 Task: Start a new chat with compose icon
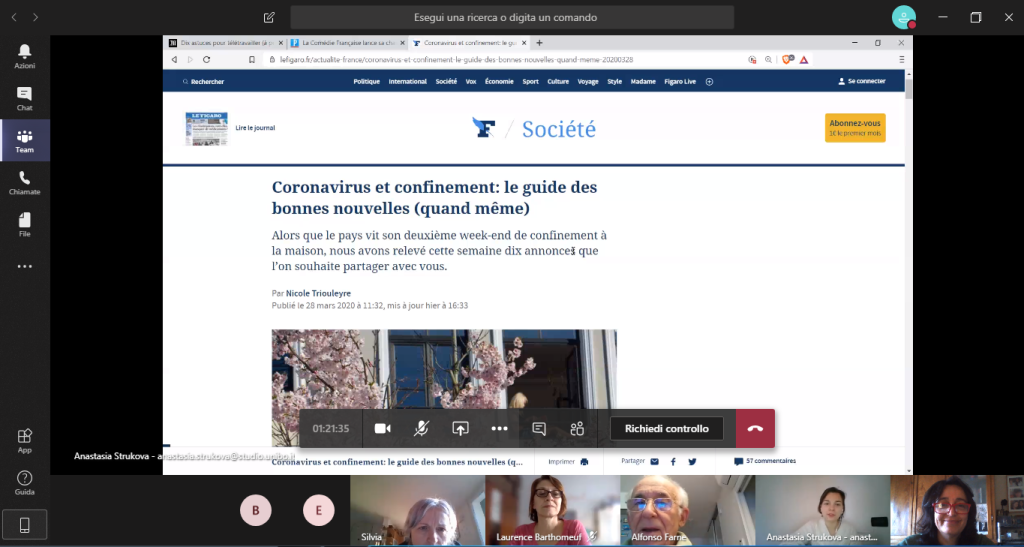269,18
